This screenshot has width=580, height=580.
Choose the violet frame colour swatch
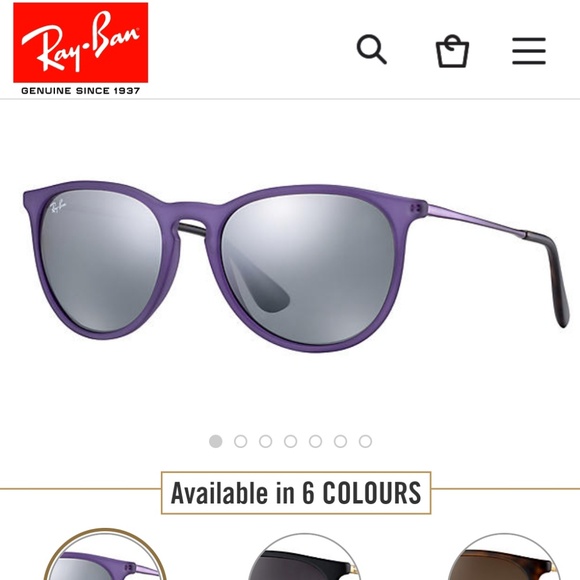click(x=105, y=555)
